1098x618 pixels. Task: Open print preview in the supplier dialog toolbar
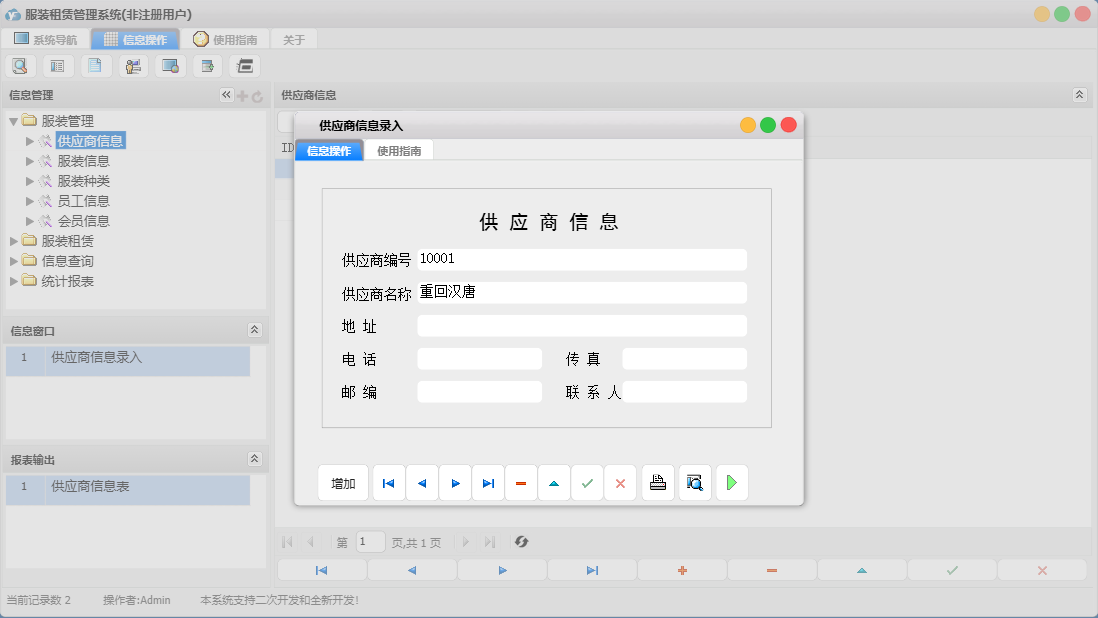pyautogui.click(x=695, y=483)
